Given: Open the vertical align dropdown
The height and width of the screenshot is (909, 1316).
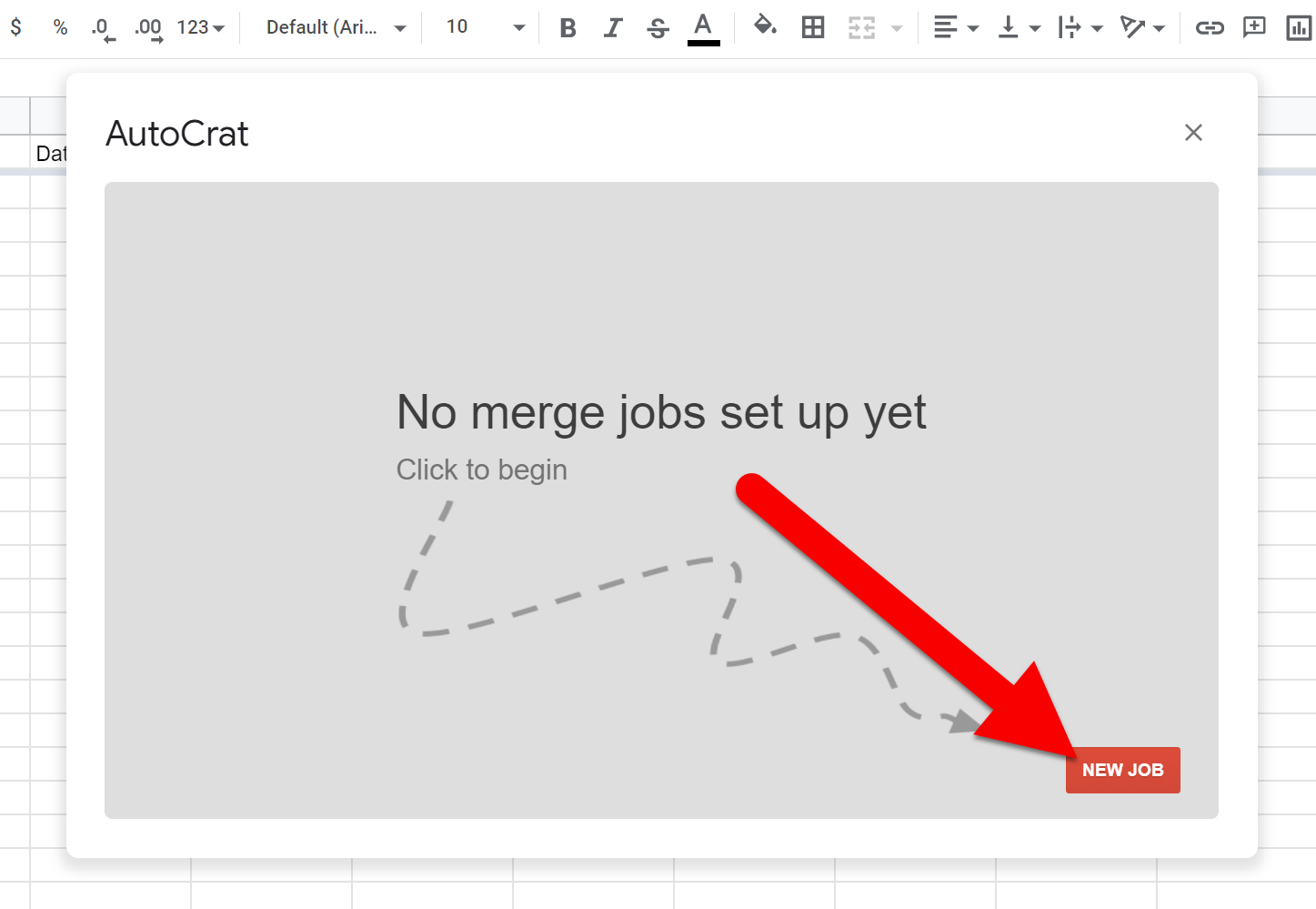Looking at the screenshot, I should [x=1019, y=27].
